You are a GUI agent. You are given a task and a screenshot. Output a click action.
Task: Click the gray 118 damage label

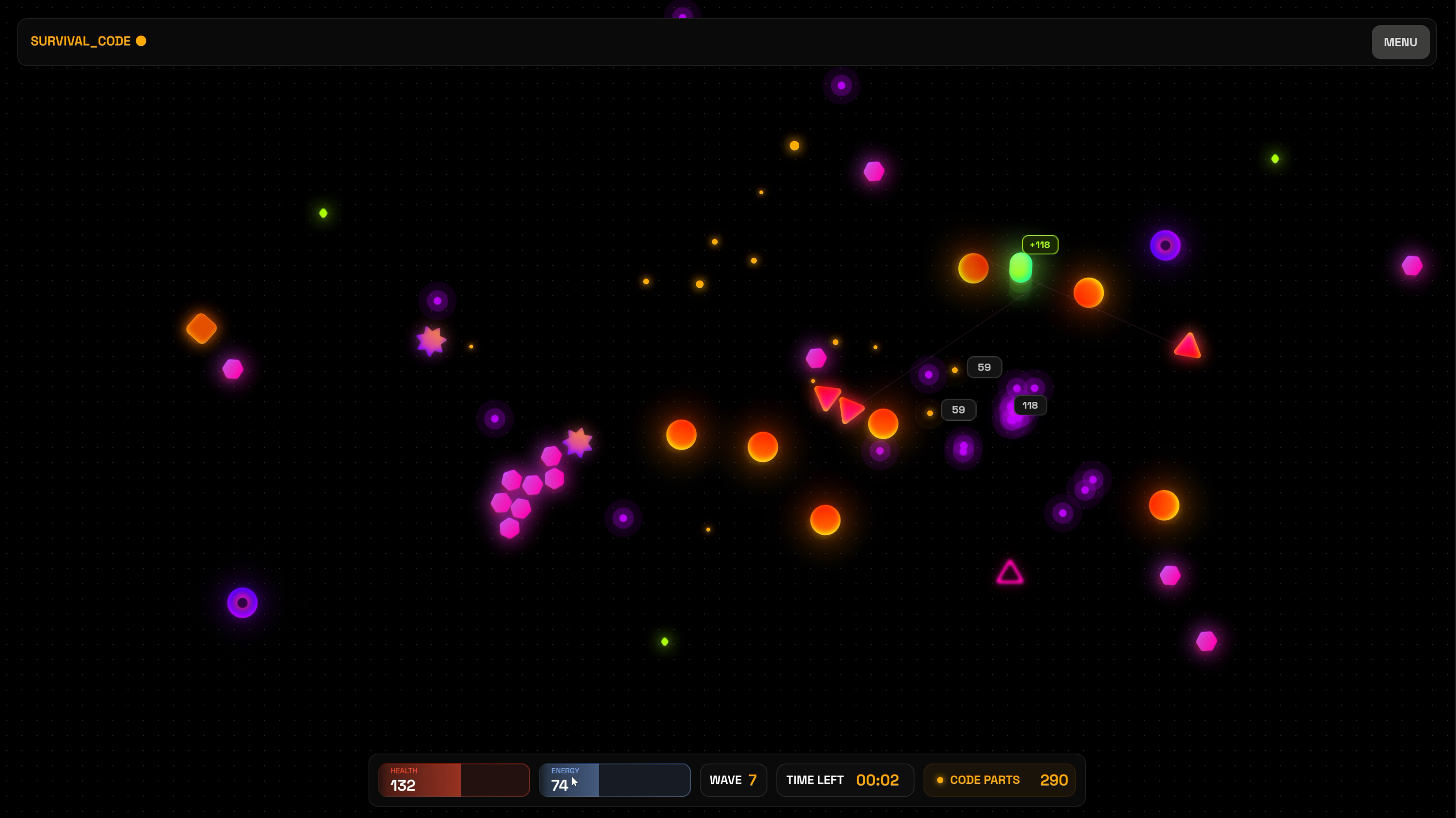1030,405
